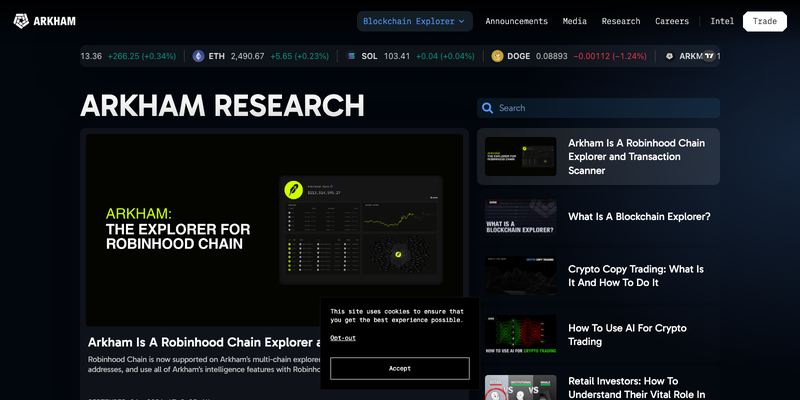Click the Solana icon in ticker
Screen dimensions: 800x400
[351, 56]
